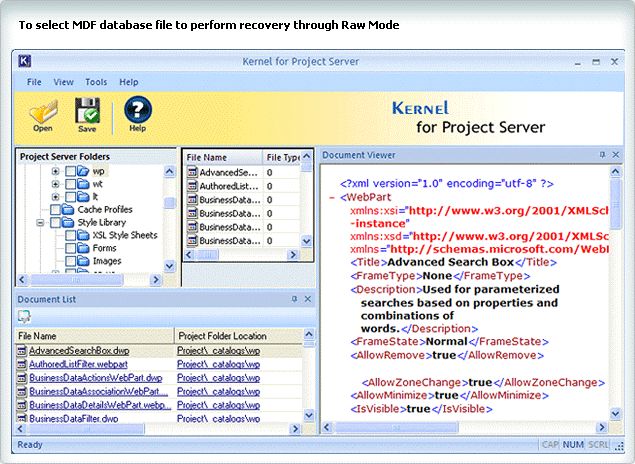This screenshot has height=464, width=635.
Task: Click the Open toolbar icon
Action: [x=43, y=110]
